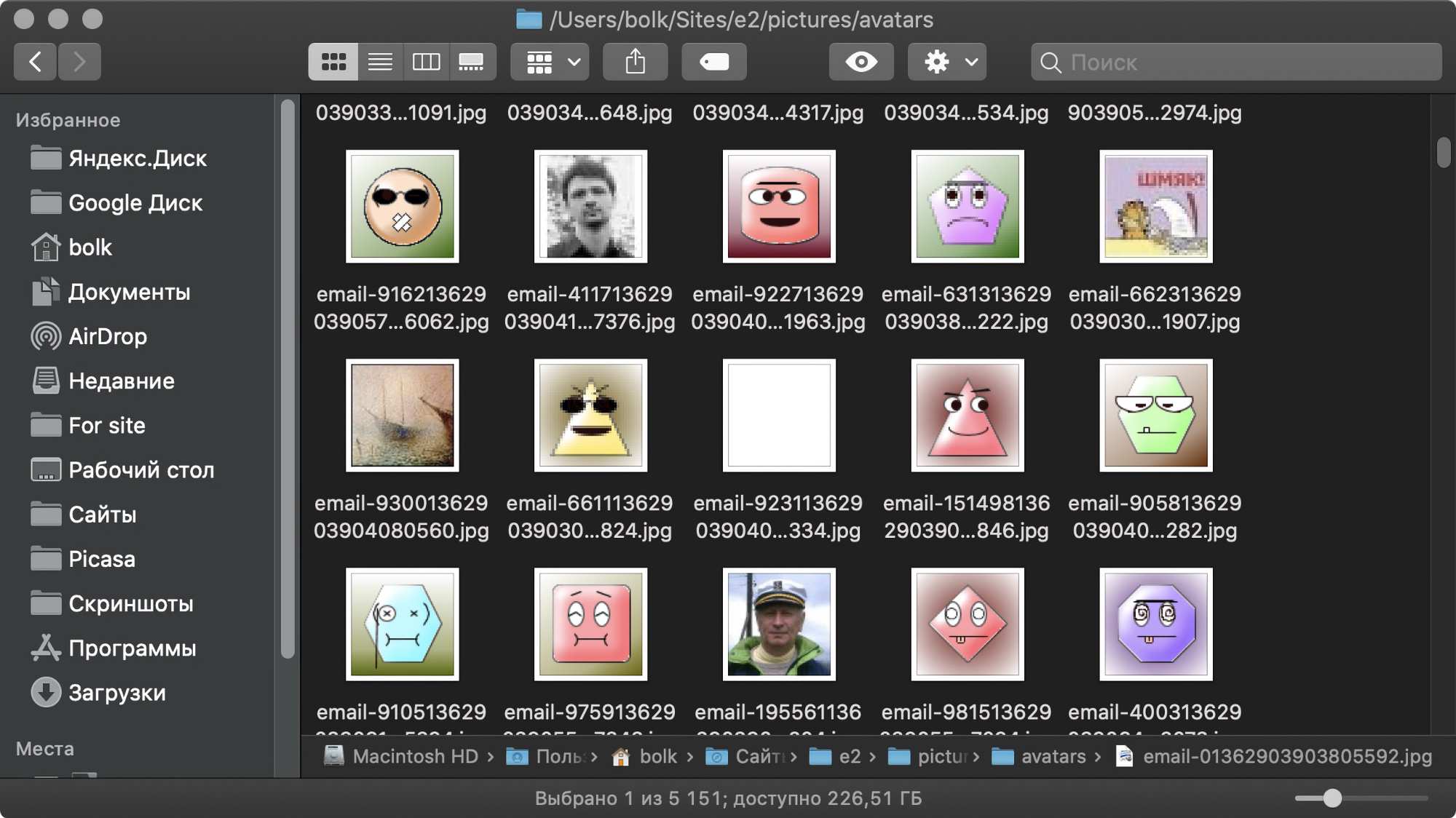Switch to list view mode
Image resolution: width=1456 pixels, height=818 pixels.
tap(380, 62)
